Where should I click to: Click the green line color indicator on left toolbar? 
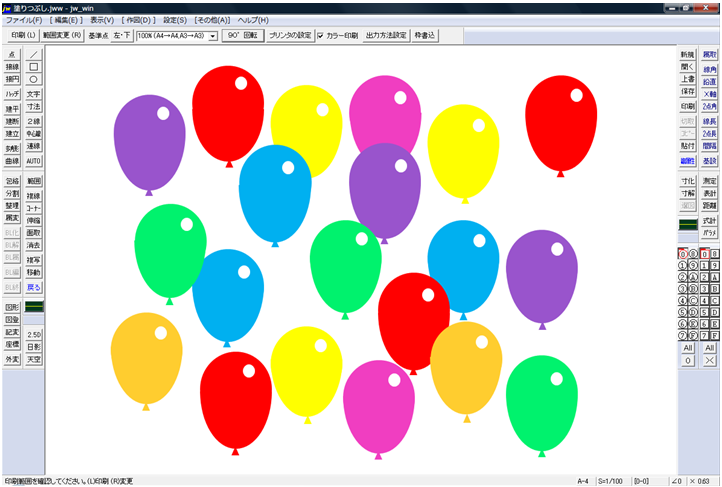[x=34, y=305]
